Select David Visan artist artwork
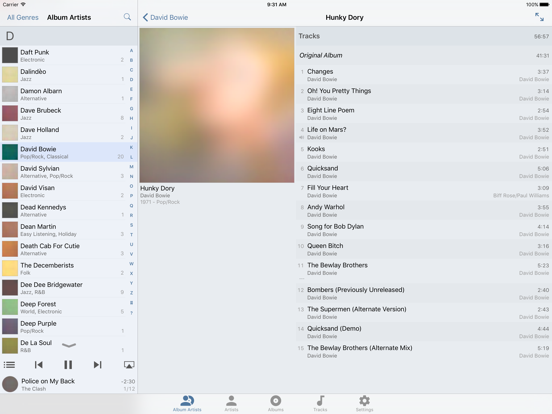Screen dimensions: 552x414 [x=10, y=191]
